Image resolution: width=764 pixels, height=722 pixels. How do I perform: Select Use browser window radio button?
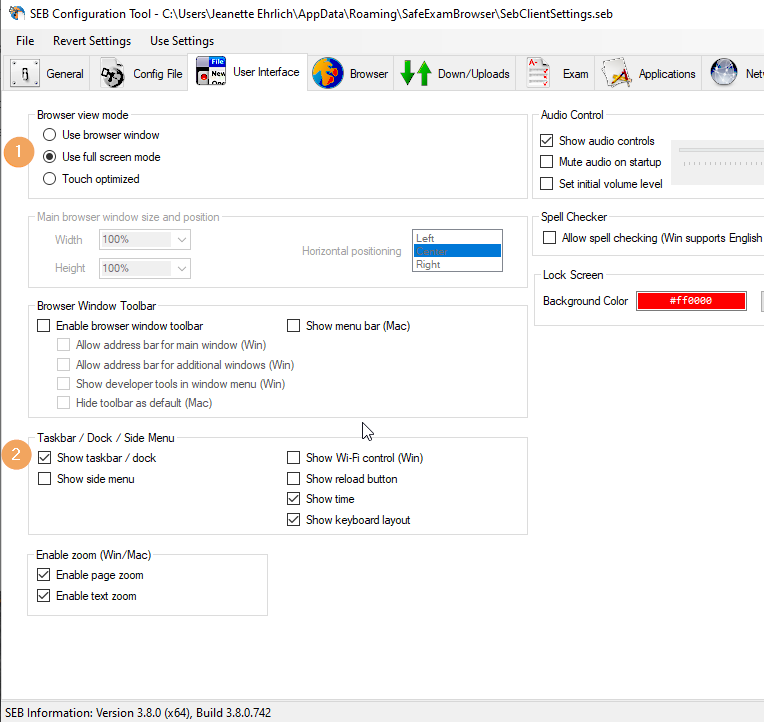[49, 135]
